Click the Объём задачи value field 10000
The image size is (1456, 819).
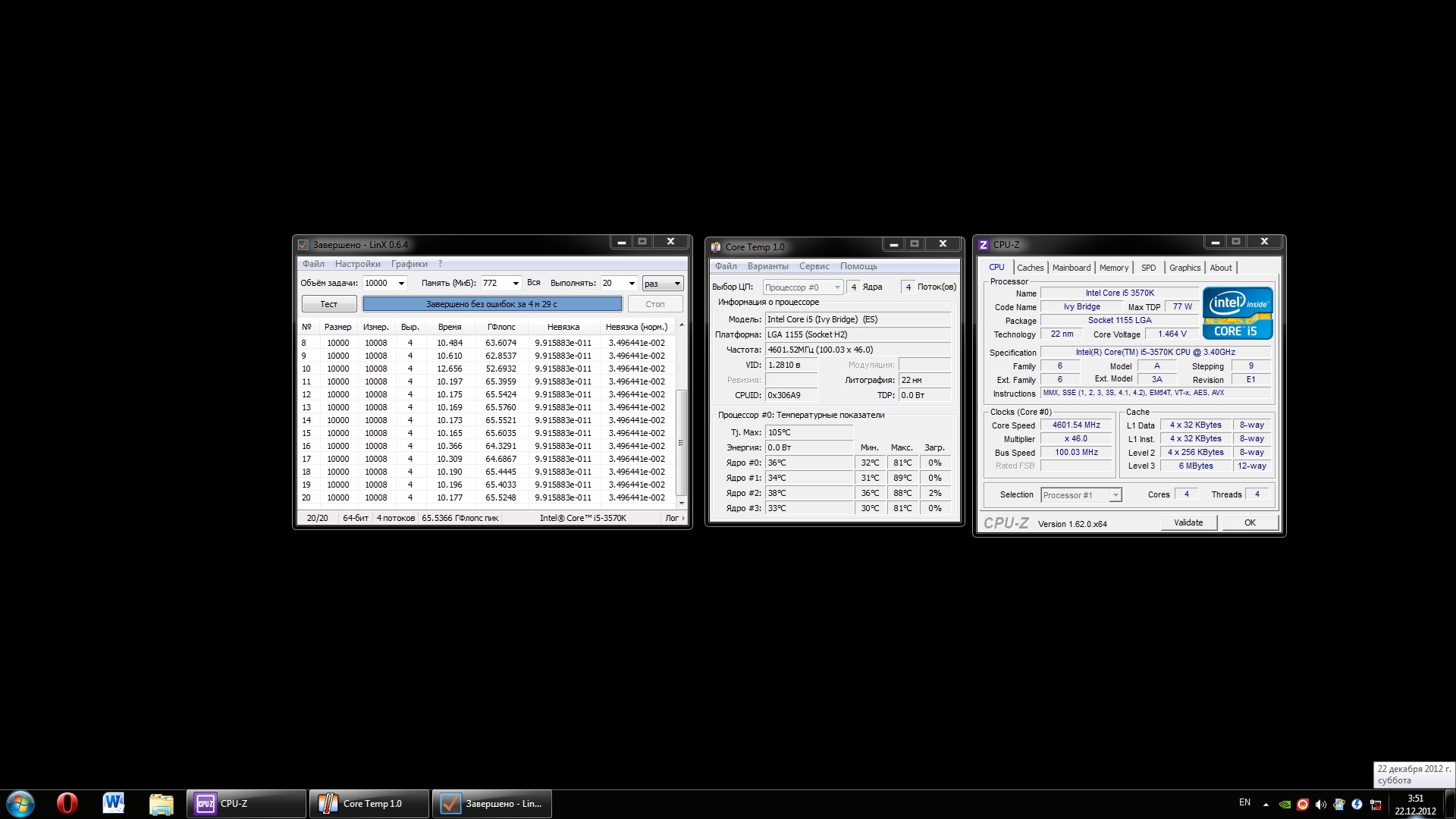point(378,284)
